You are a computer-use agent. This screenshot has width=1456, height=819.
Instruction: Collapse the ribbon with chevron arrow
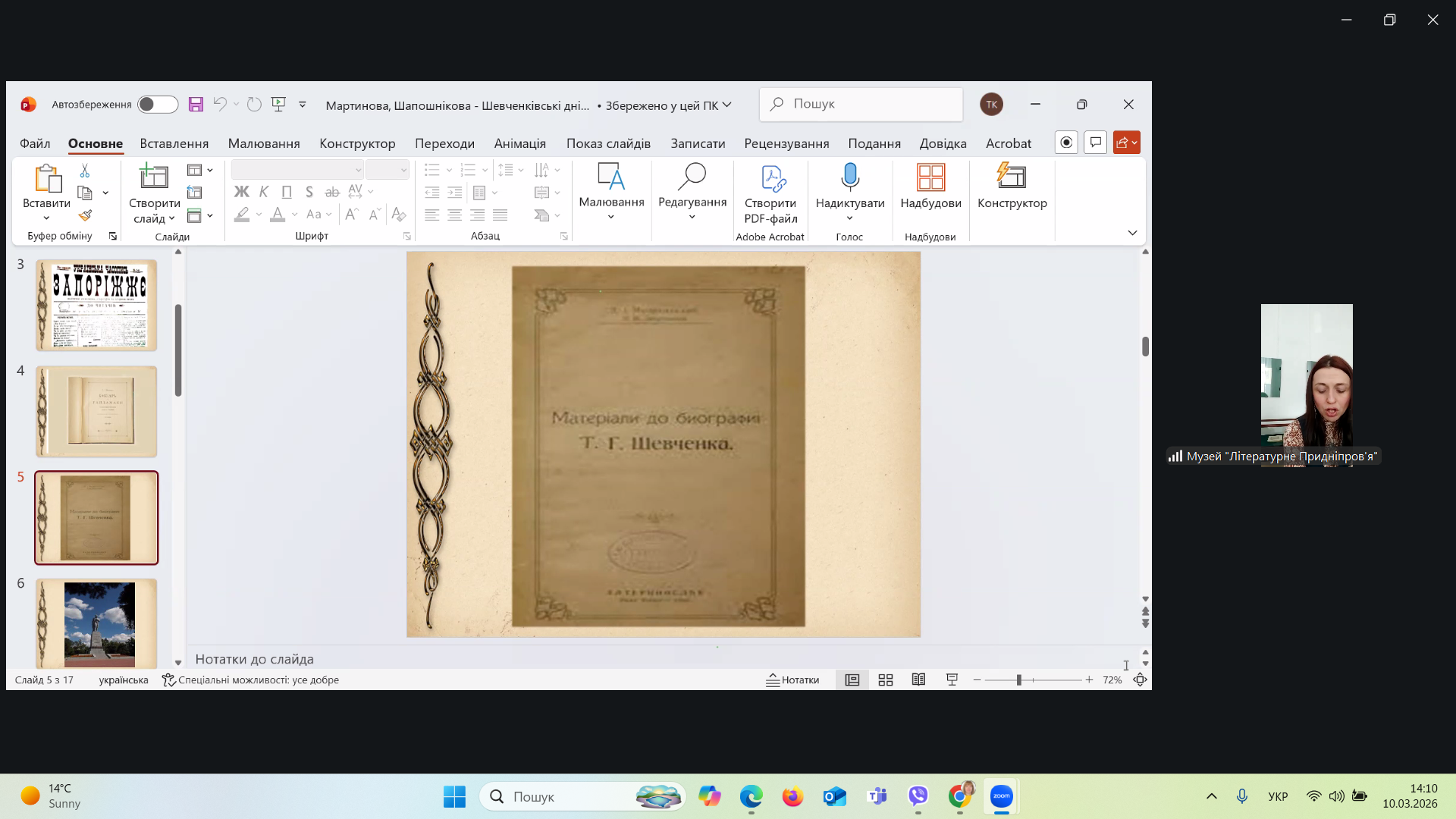click(x=1132, y=233)
